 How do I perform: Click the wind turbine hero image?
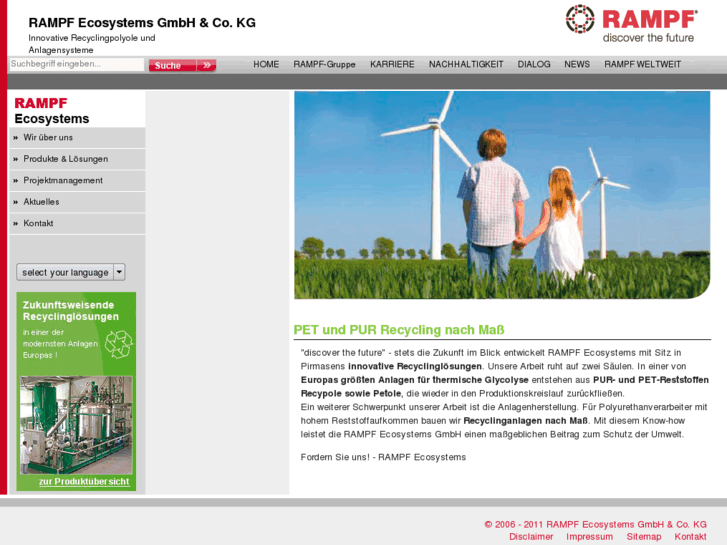coord(502,195)
